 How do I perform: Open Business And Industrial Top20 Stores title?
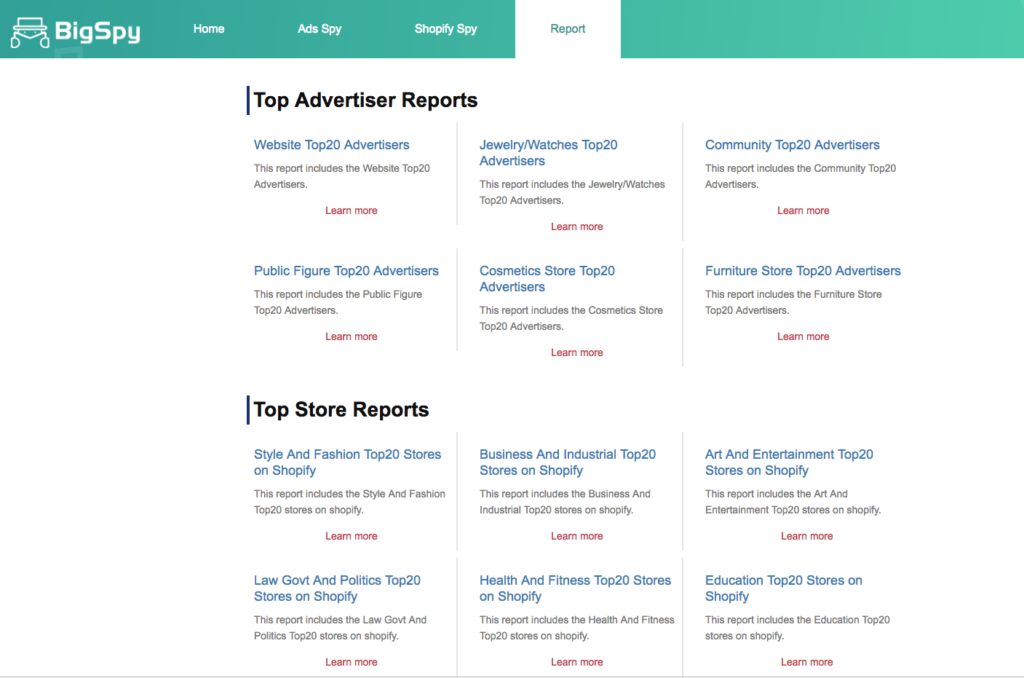pyautogui.click(x=568, y=462)
